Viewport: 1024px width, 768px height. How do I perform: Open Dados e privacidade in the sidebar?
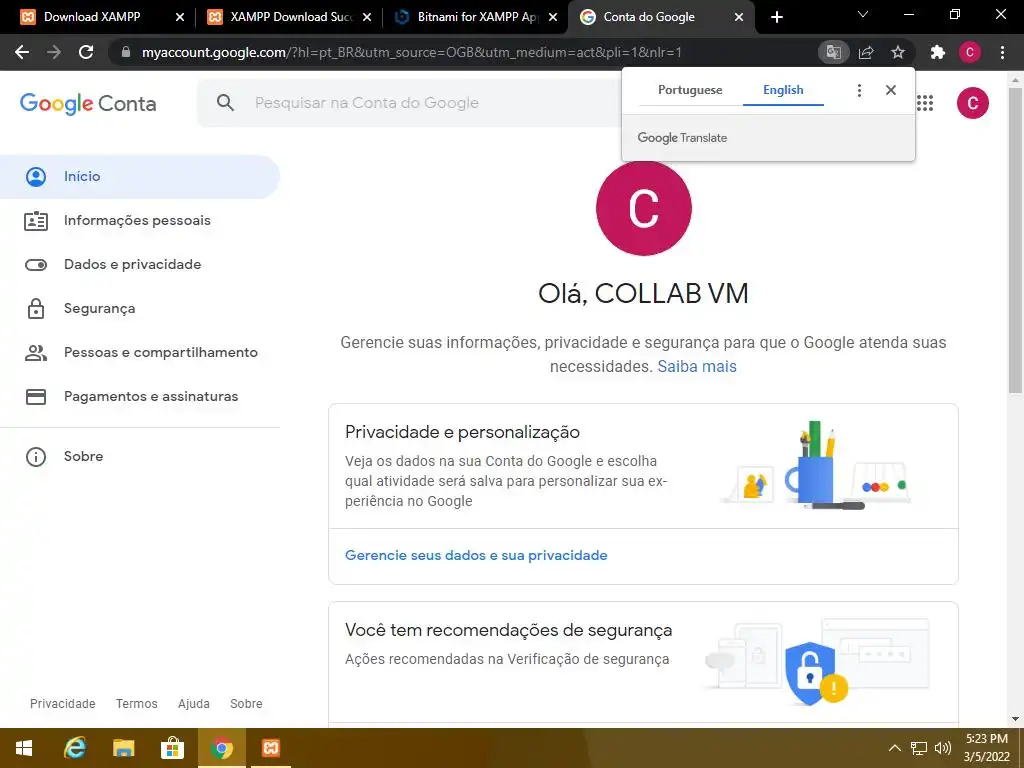coord(140,264)
